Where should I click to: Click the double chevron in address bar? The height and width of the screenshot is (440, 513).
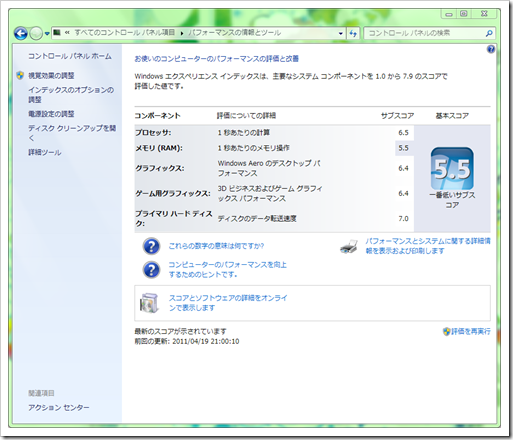point(67,33)
